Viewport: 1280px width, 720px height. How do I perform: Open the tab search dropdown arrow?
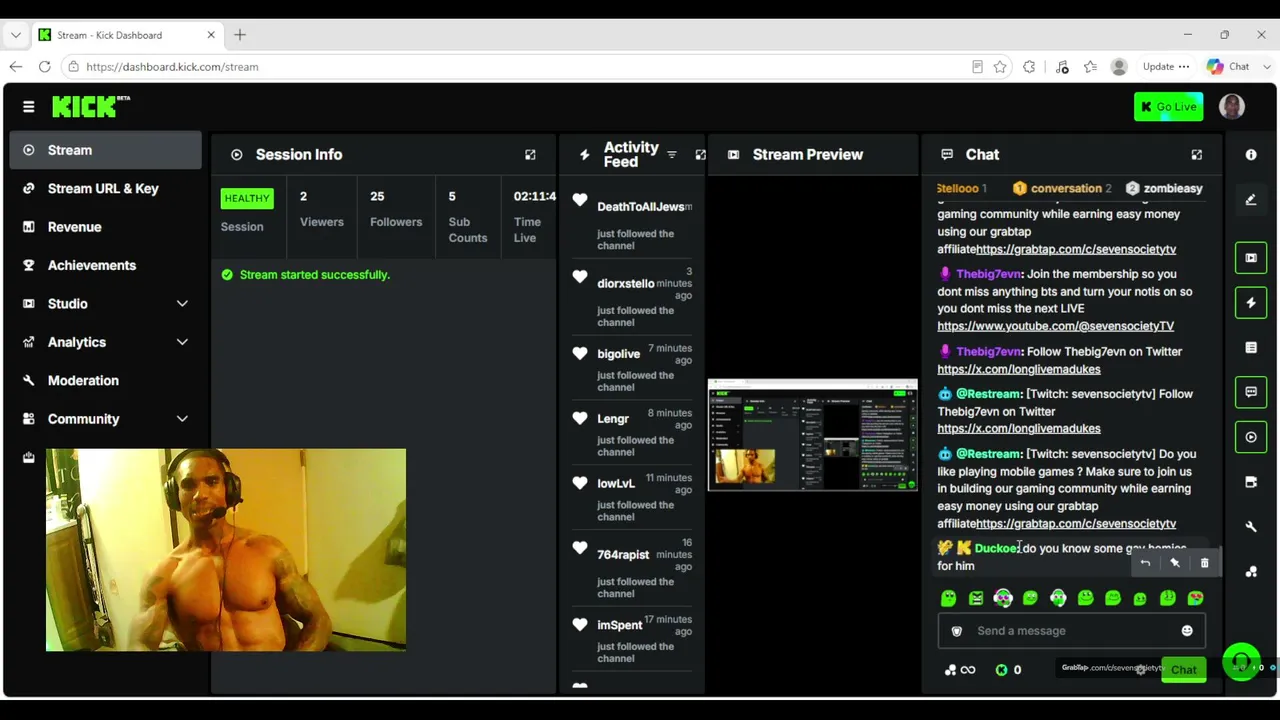(15, 35)
